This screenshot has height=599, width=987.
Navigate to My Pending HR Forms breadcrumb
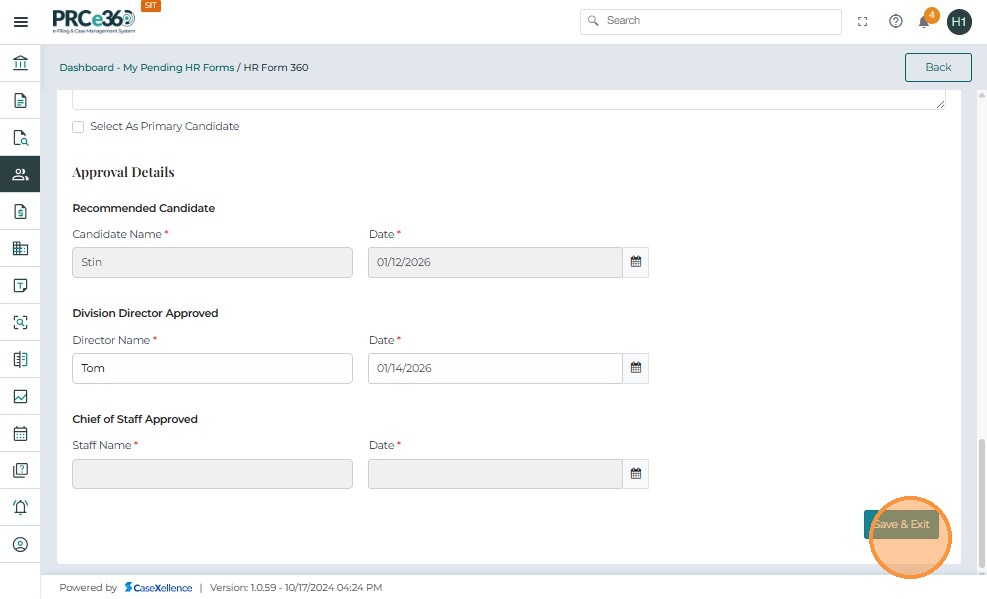(178, 68)
